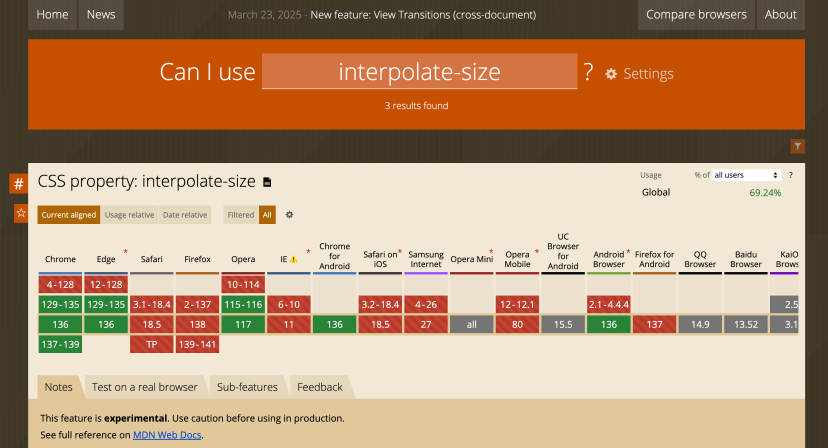Click the usage help question mark
This screenshot has width=828, height=448.
(791, 175)
